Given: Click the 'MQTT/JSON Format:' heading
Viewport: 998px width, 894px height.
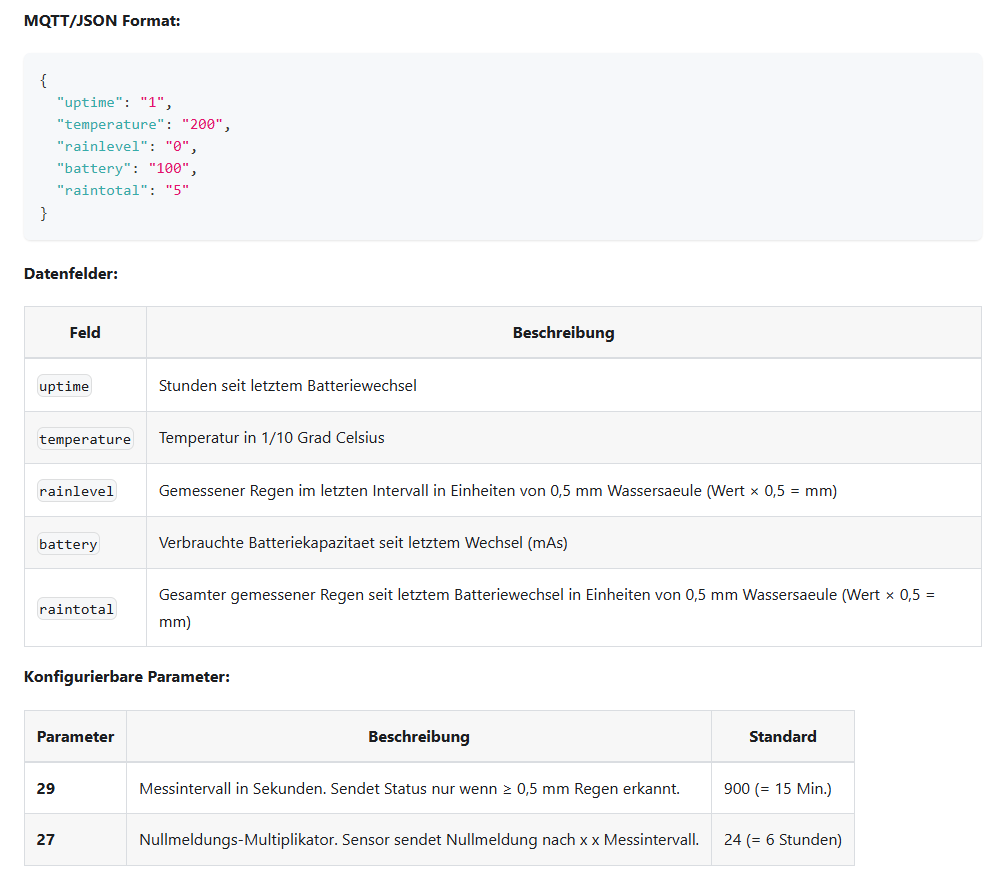Looking at the screenshot, I should click(102, 21).
